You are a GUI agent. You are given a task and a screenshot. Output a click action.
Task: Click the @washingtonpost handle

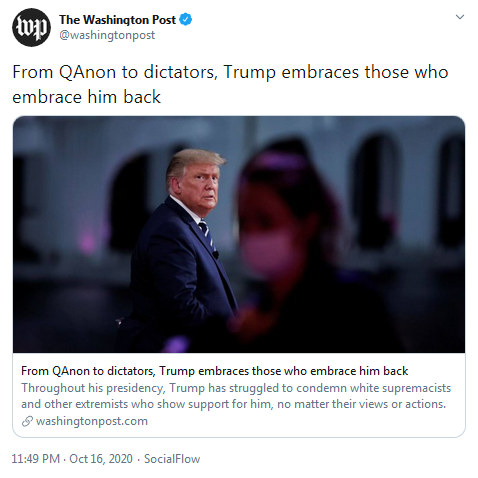[107, 35]
